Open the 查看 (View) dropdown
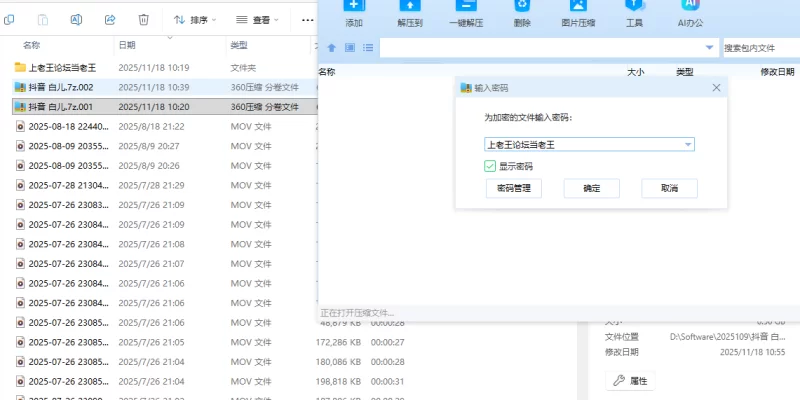Image resolution: width=800 pixels, height=400 pixels. [x=257, y=19]
